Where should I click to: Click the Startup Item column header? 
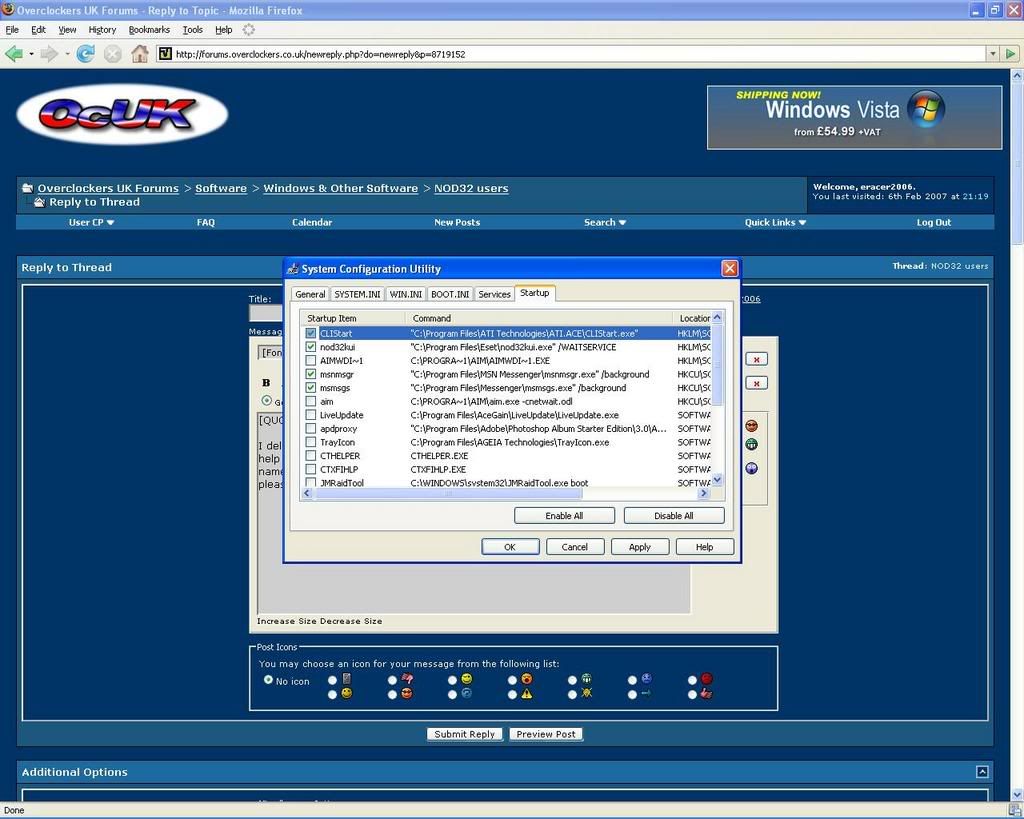(353, 318)
